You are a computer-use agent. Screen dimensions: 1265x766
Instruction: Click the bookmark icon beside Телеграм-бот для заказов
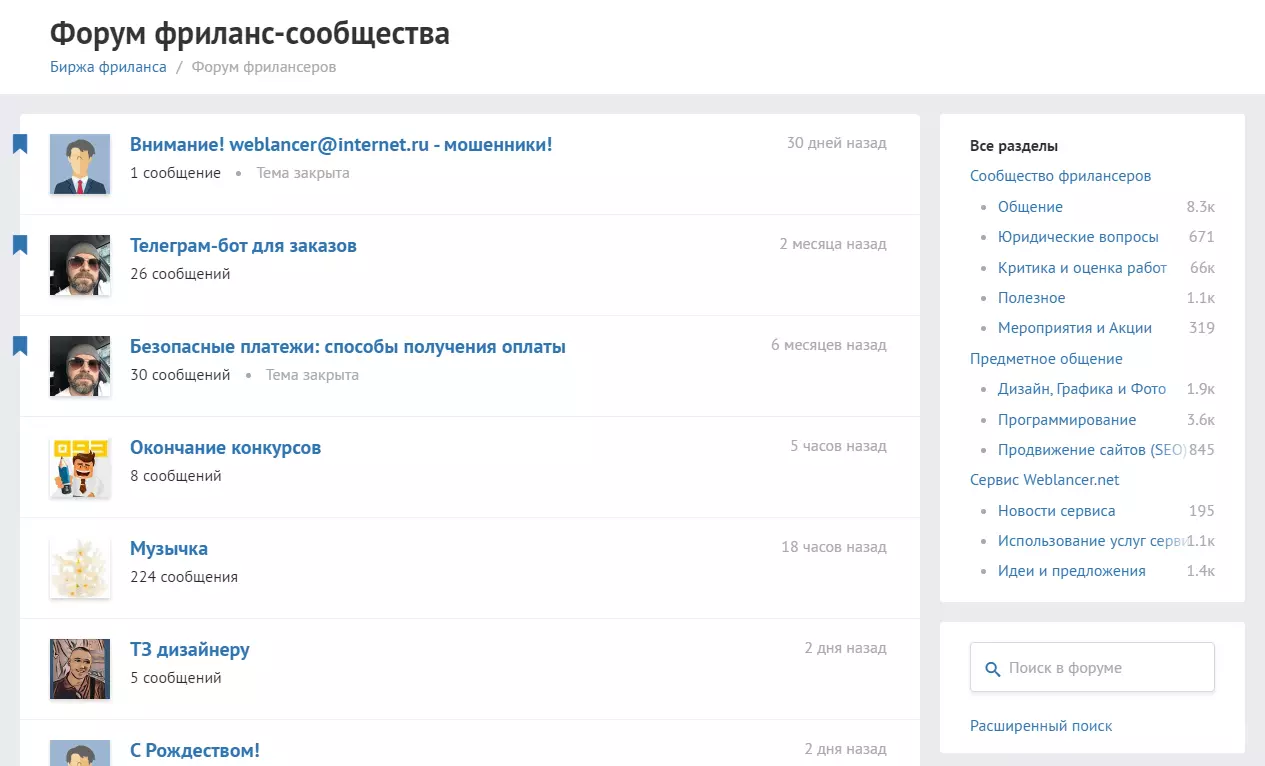(x=20, y=245)
